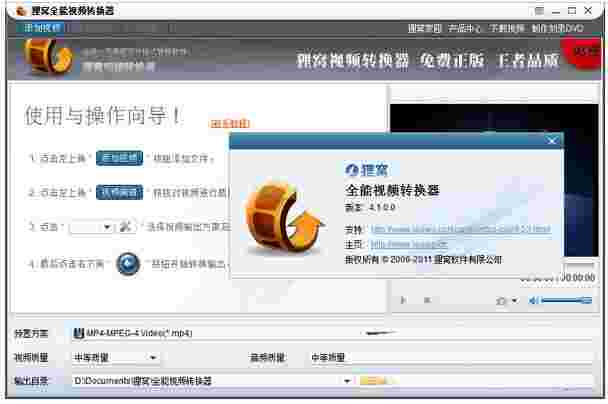
Task: Click the version text 4.1.0.0
Action: click(x=382, y=207)
